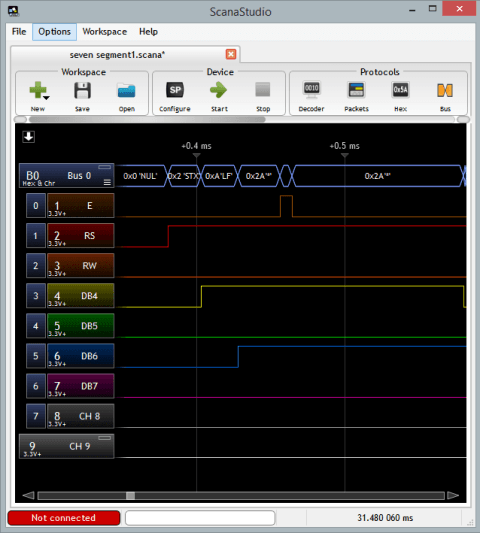
Task: Open Bus 0 hamburger options menu
Action: click(107, 182)
